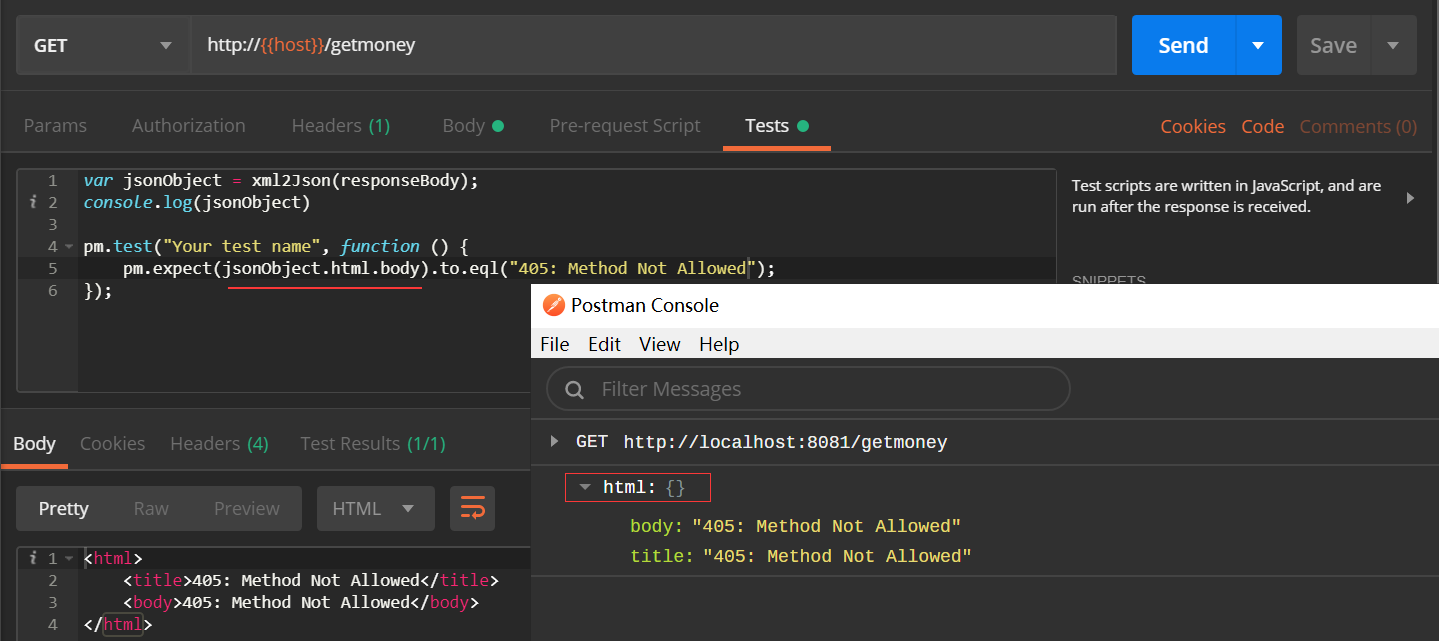
Task: Open the HTML format dropdown in response viewer
Action: [x=375, y=508]
